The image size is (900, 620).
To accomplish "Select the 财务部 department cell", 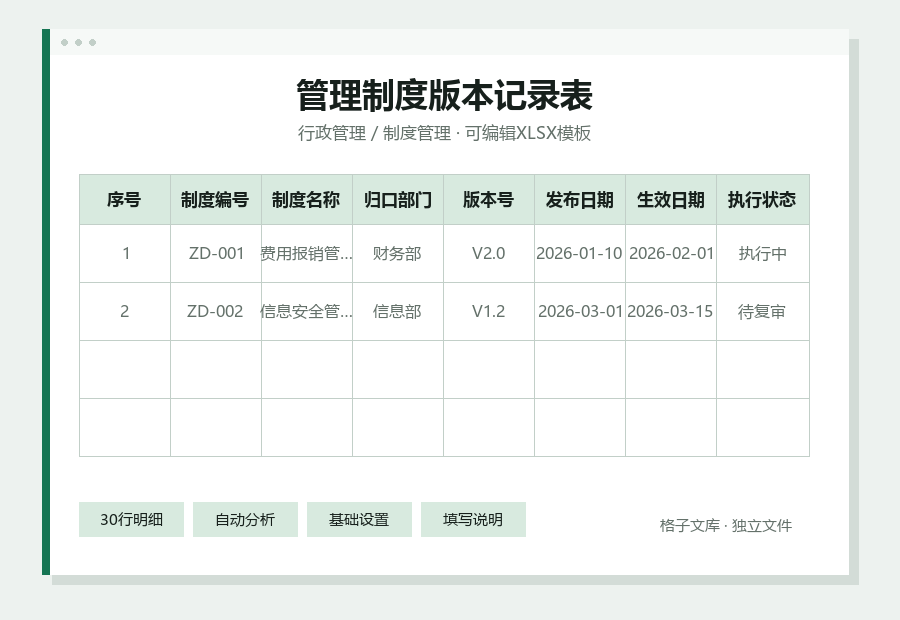I will [x=398, y=253].
